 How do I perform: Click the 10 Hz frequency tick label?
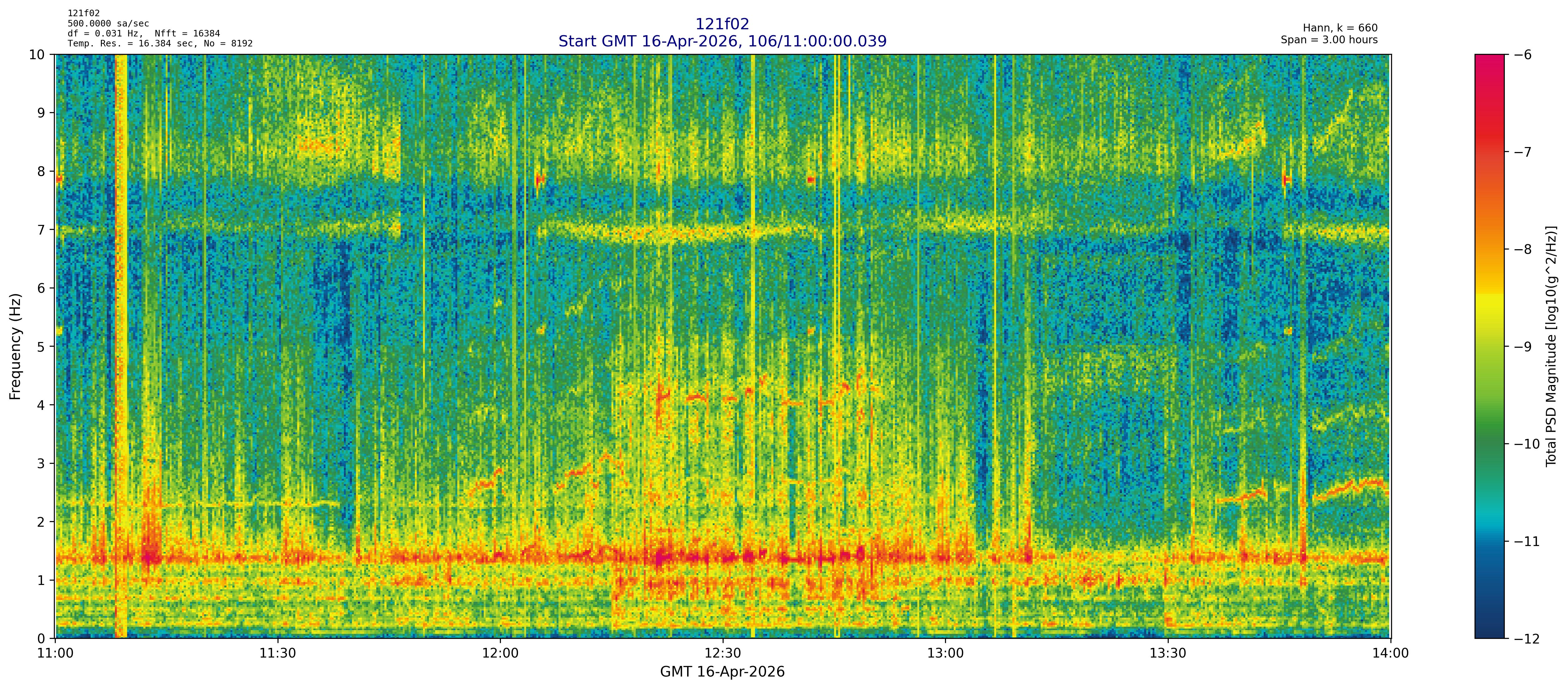click(x=36, y=55)
